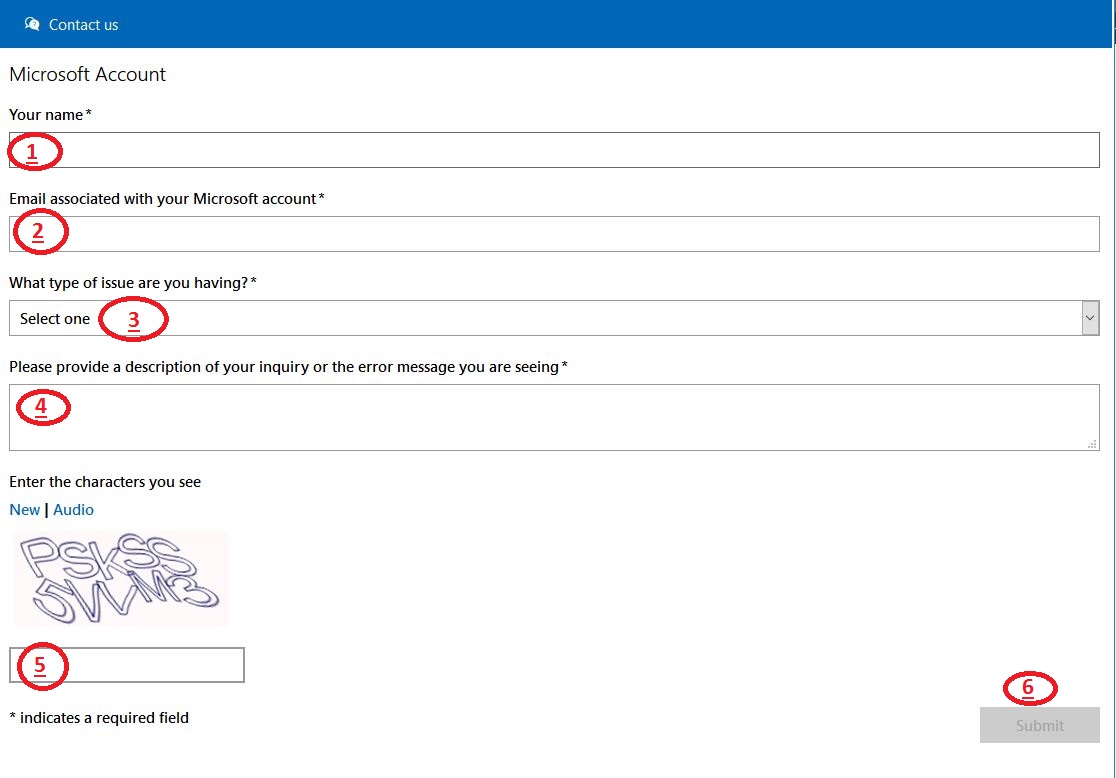Viewport: 1116px width, 778px height.
Task: Click the Submit button
Action: pyautogui.click(x=1039, y=725)
